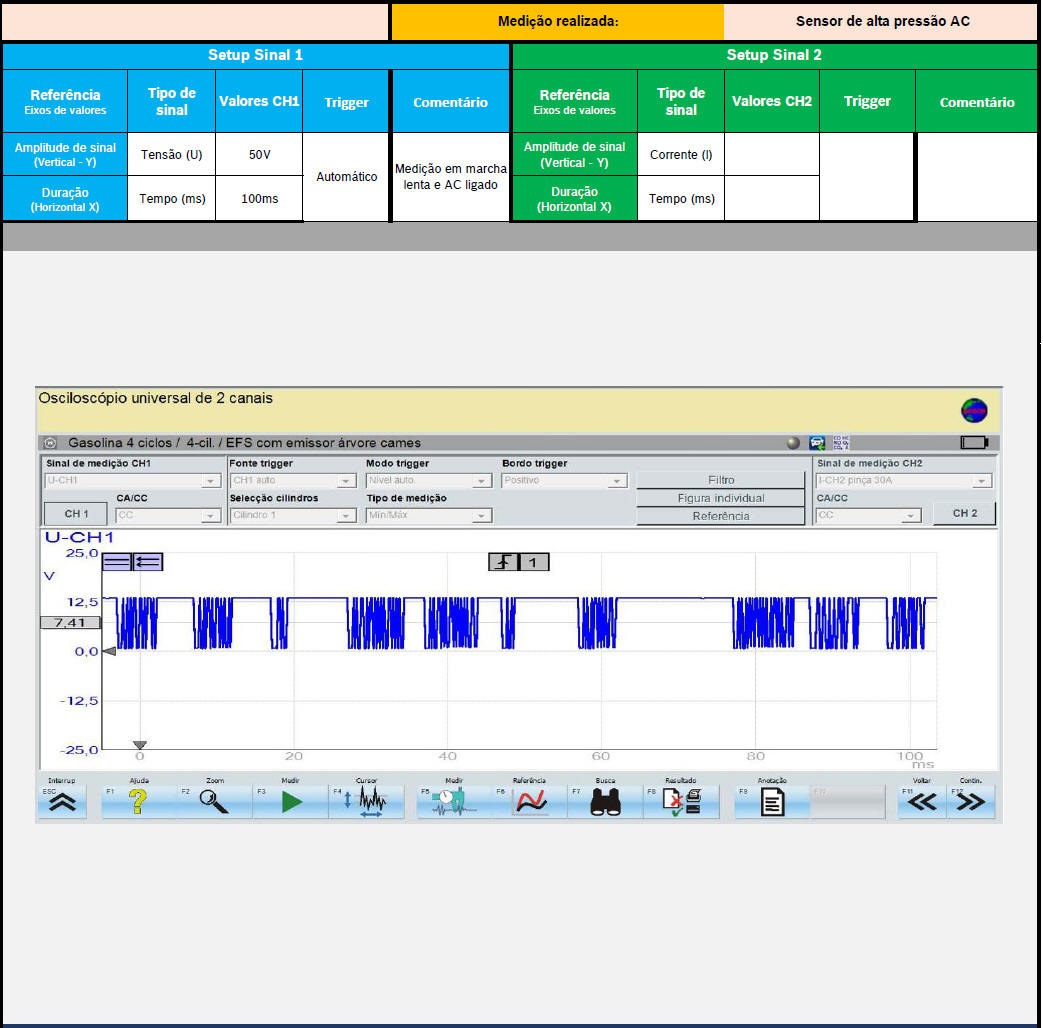Open the Resultado print icon
The width and height of the screenshot is (1043, 1028).
pos(685,802)
